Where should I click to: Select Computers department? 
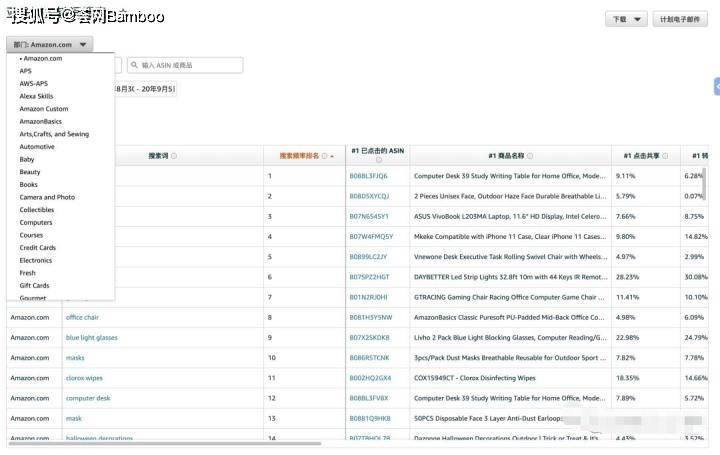36,222
